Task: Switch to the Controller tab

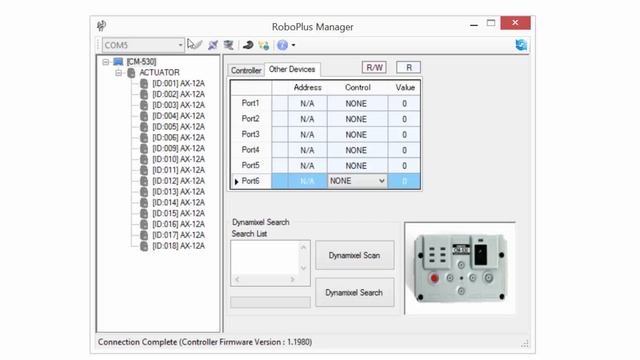Action: click(x=246, y=70)
